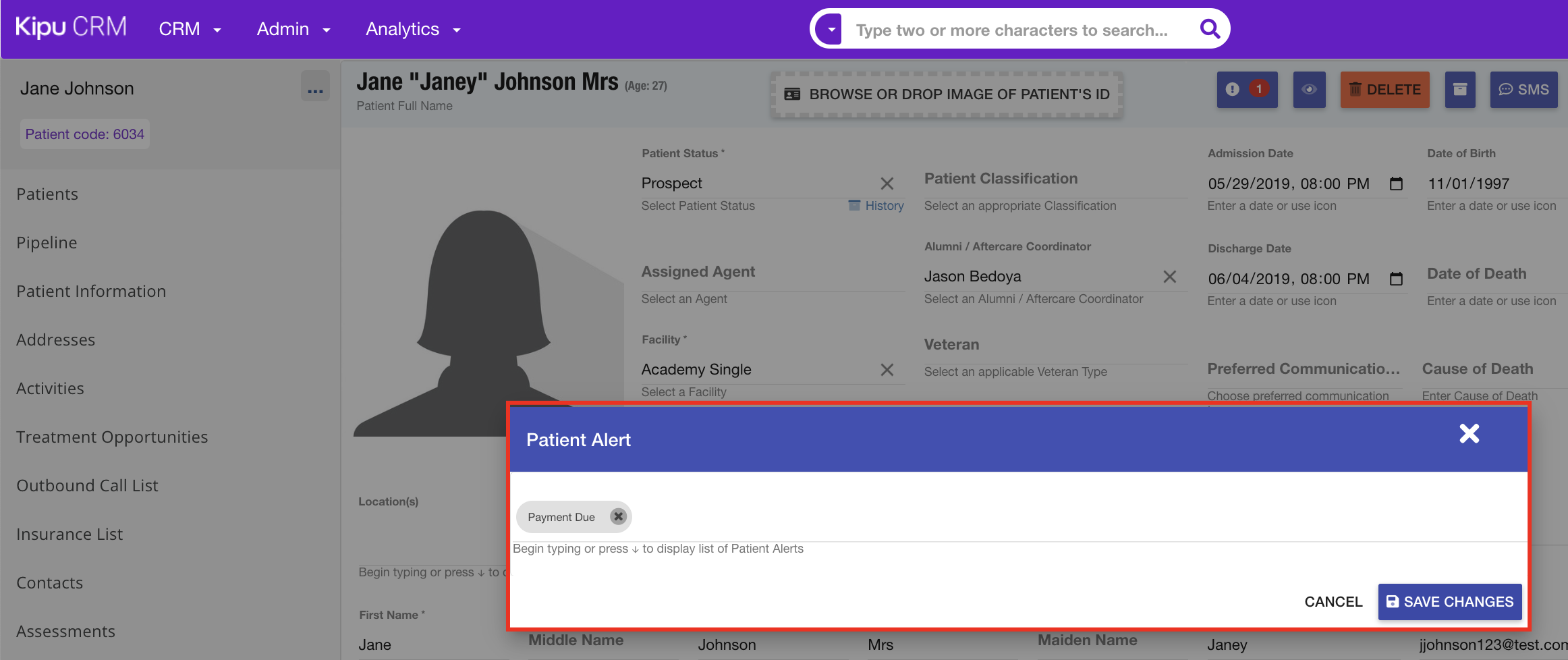Click the search magnifier icon
This screenshot has height=660, width=1568.
[x=1210, y=29]
